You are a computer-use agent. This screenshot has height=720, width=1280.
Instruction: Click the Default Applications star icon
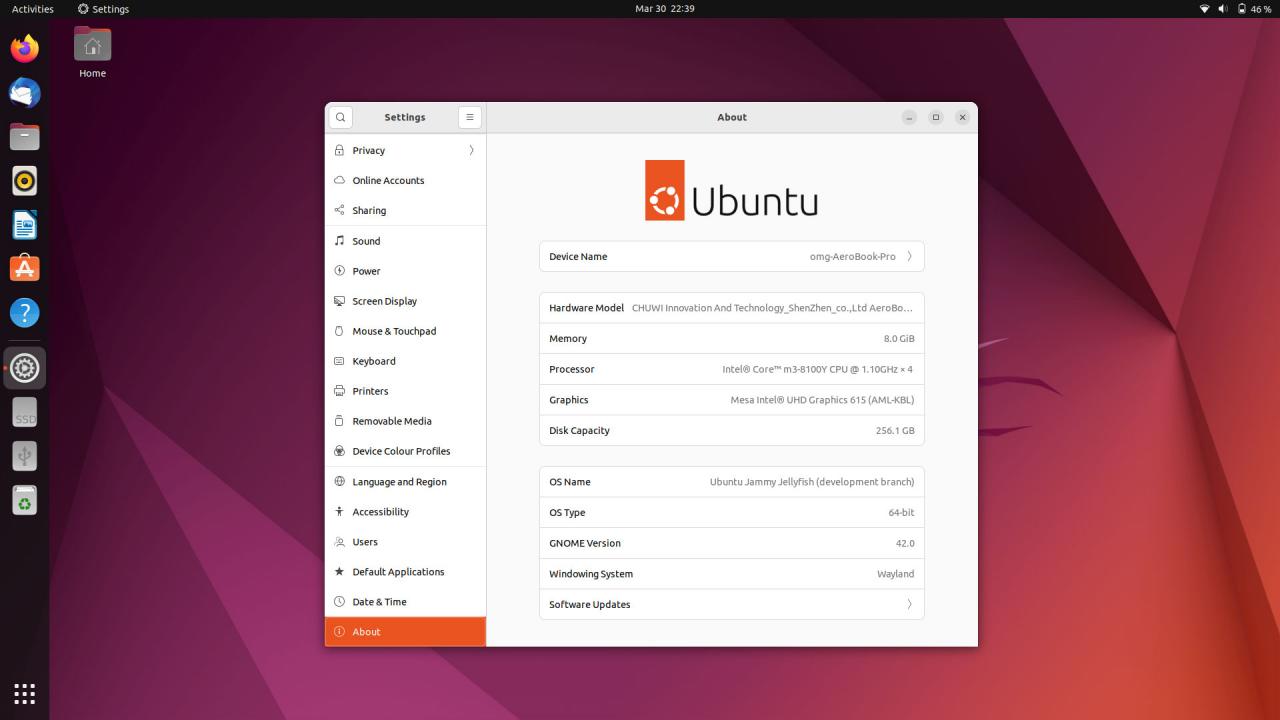[x=339, y=571]
